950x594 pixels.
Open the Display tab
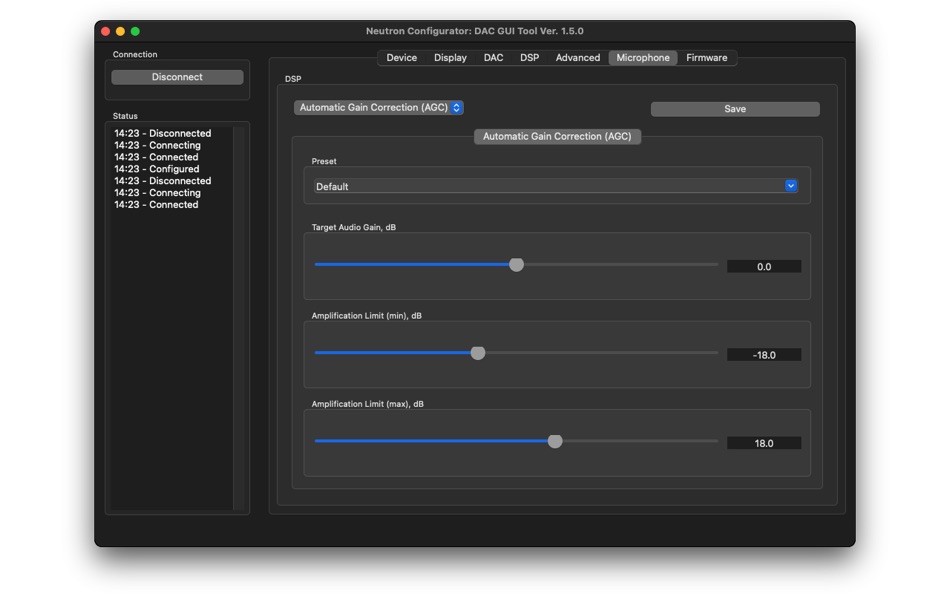[450, 58]
